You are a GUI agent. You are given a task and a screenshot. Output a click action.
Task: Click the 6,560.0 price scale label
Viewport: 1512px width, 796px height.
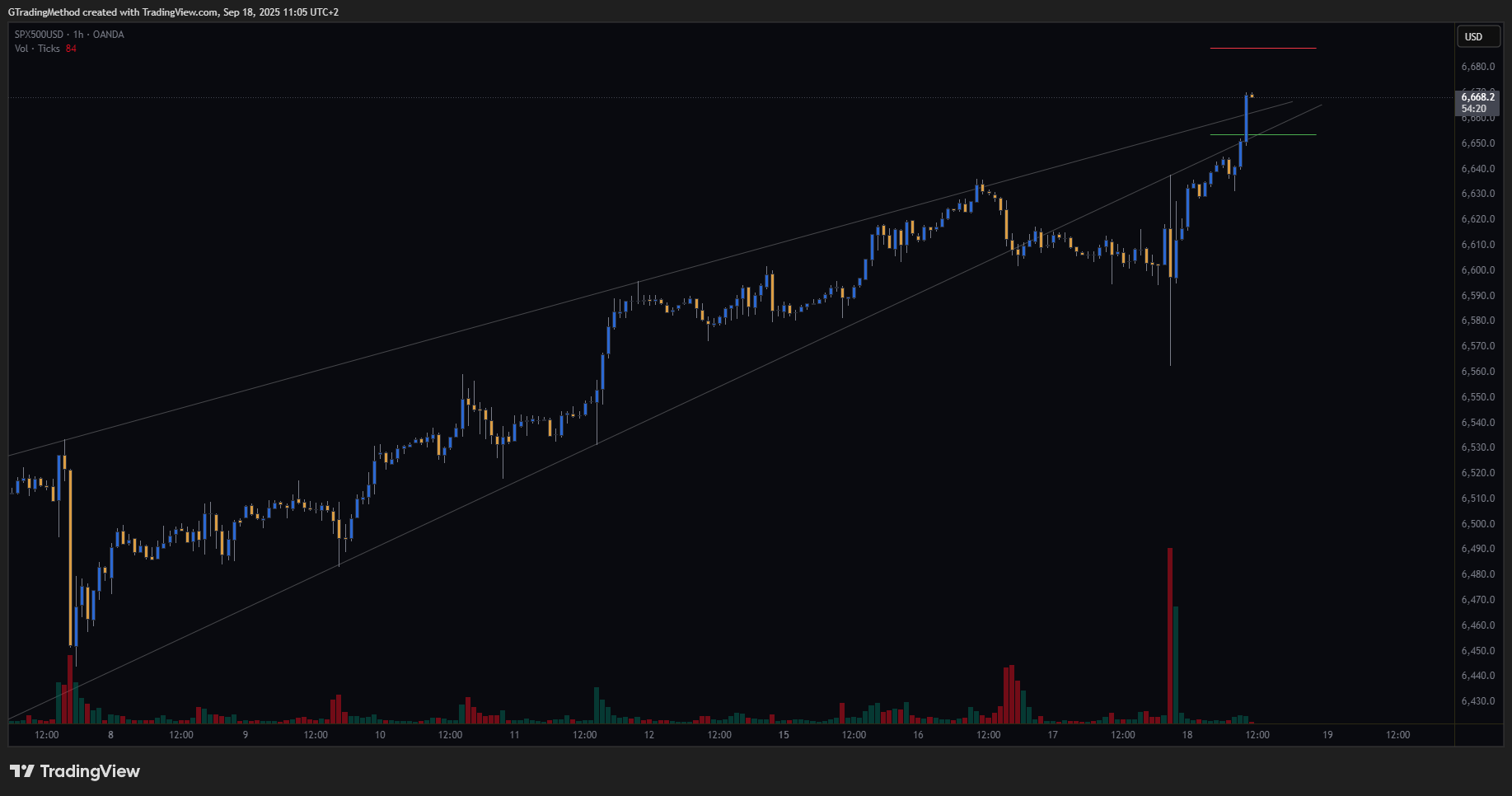(1478, 372)
